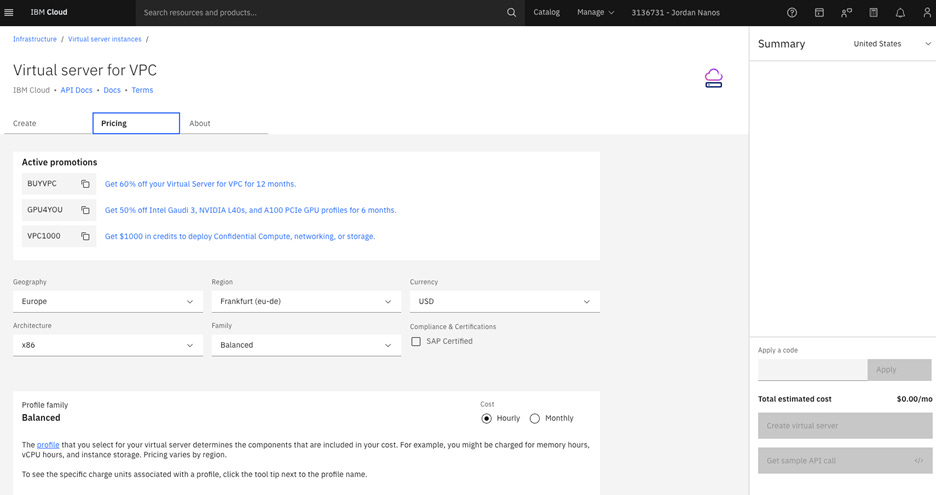The image size is (936, 495).
Task: Open the $1000 in credits promotion link
Action: coord(240,236)
